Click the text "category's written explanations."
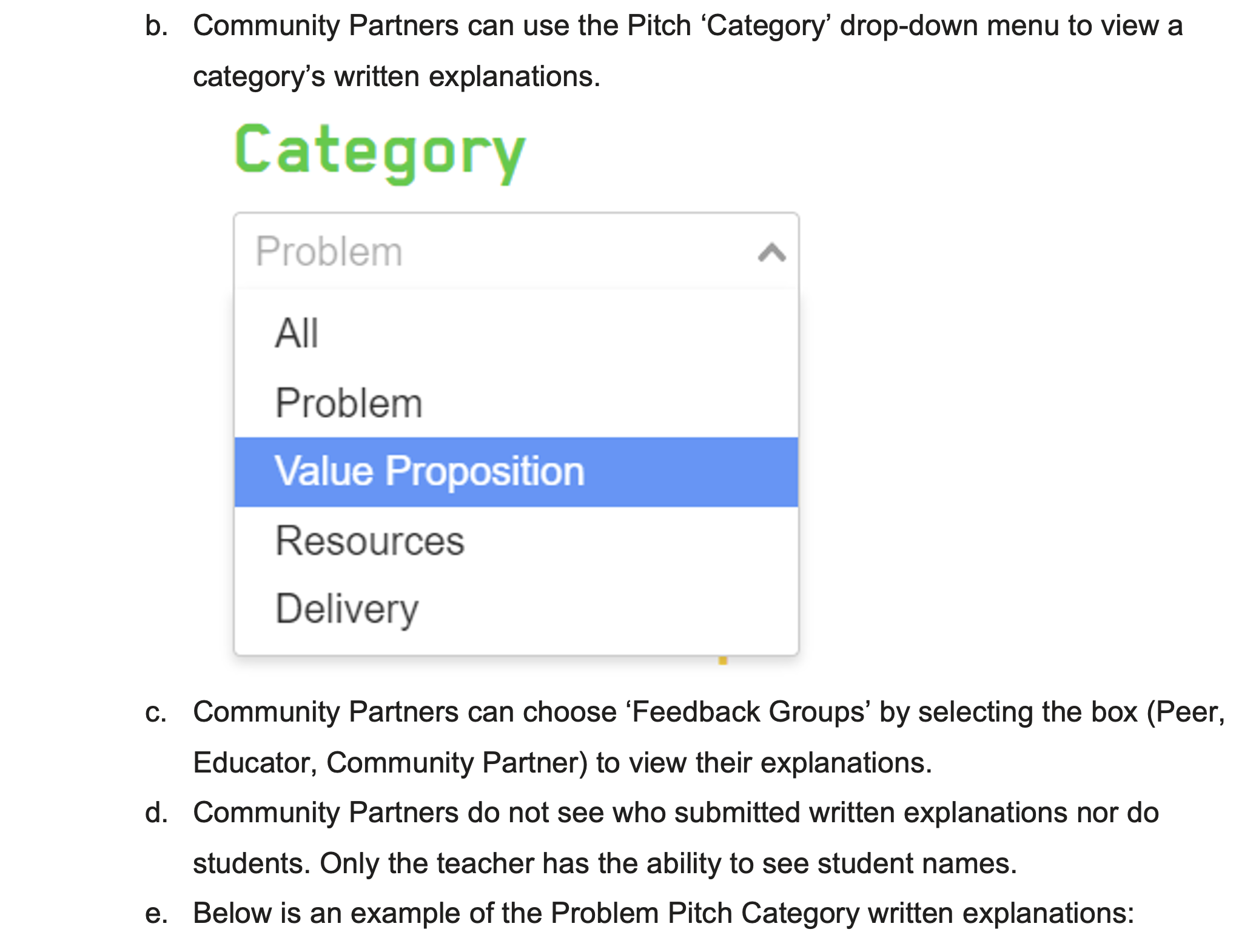The width and height of the screenshot is (1253, 952). (x=397, y=77)
